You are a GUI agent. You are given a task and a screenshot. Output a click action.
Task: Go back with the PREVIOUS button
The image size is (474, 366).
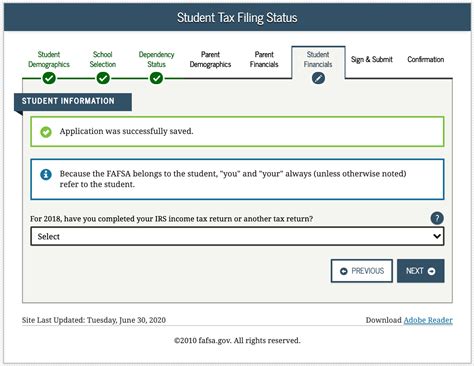[x=362, y=271]
